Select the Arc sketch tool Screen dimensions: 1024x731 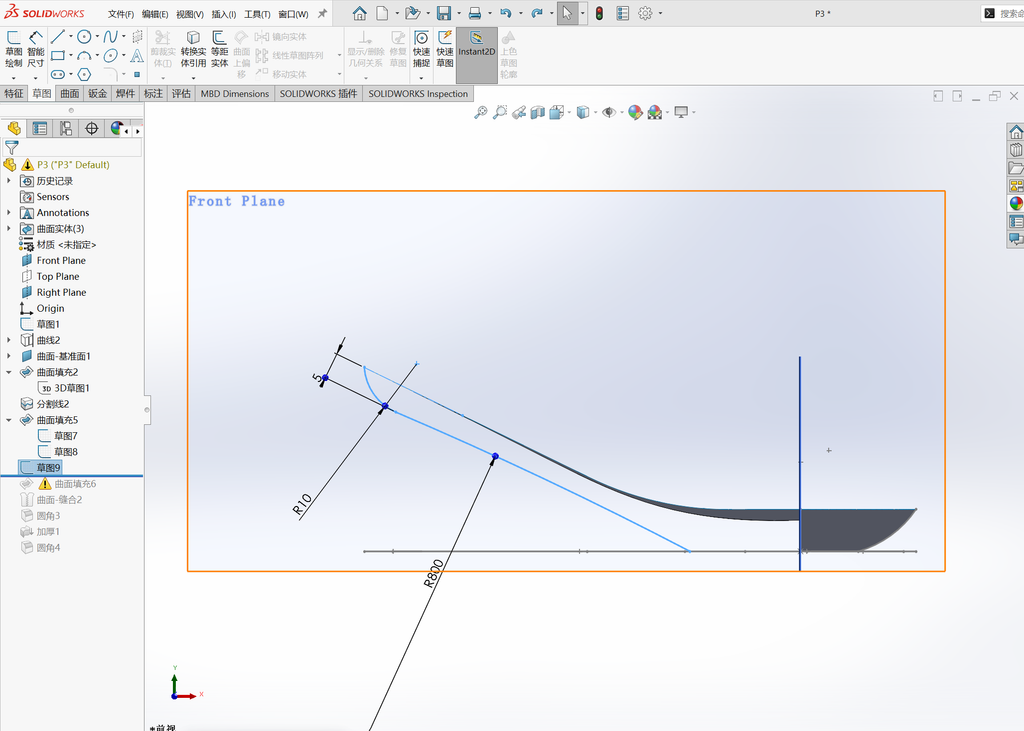pyautogui.click(x=84, y=56)
